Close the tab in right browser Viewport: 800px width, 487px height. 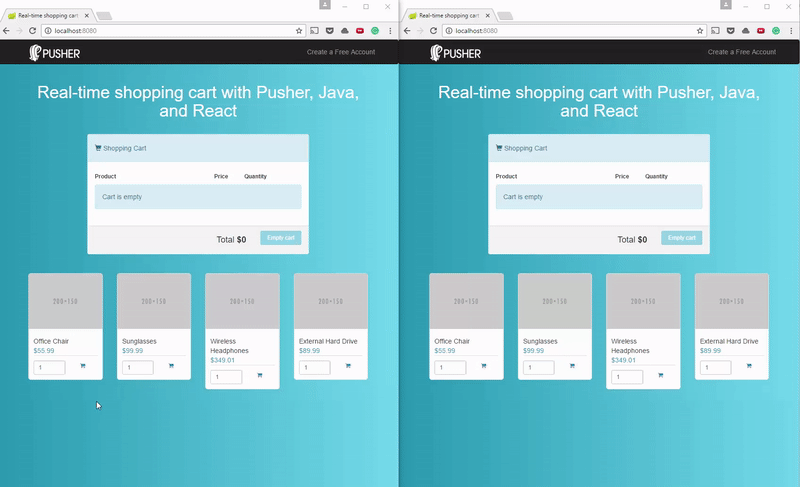click(488, 15)
